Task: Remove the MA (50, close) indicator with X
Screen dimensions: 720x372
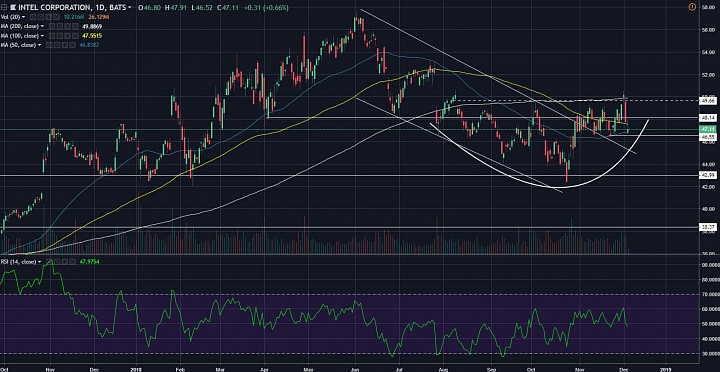Action: coord(73,45)
